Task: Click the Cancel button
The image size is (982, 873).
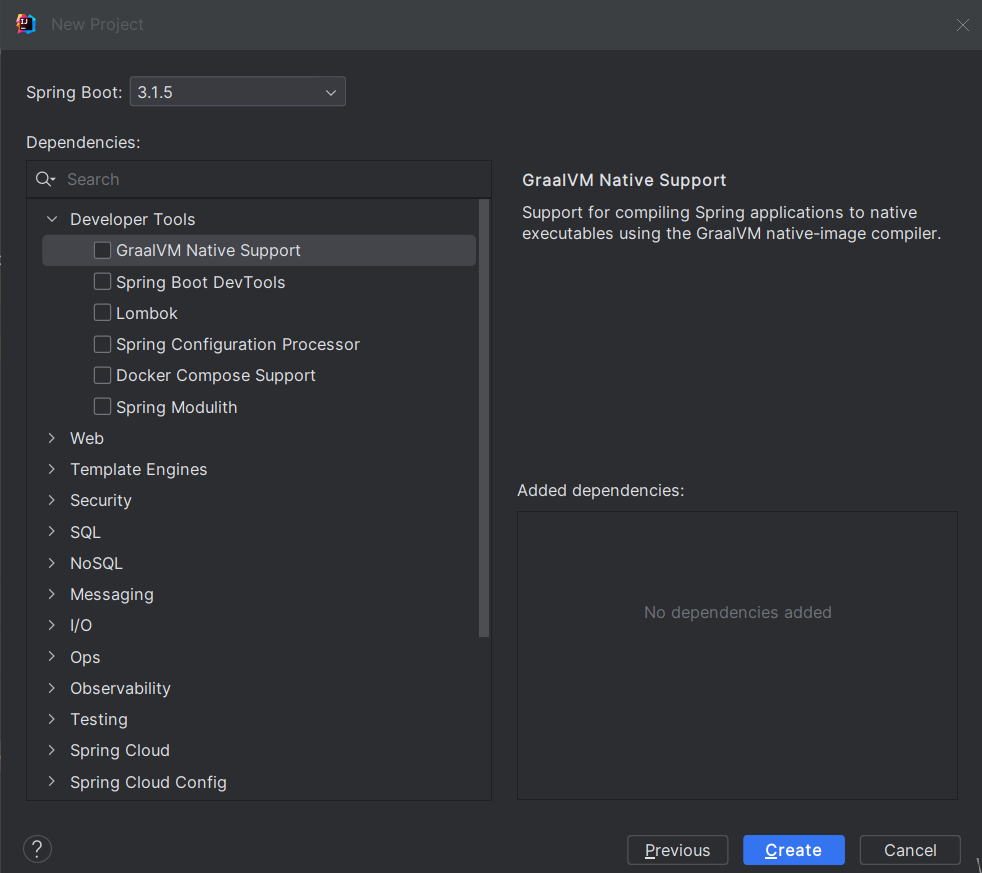Action: pyautogui.click(x=910, y=850)
